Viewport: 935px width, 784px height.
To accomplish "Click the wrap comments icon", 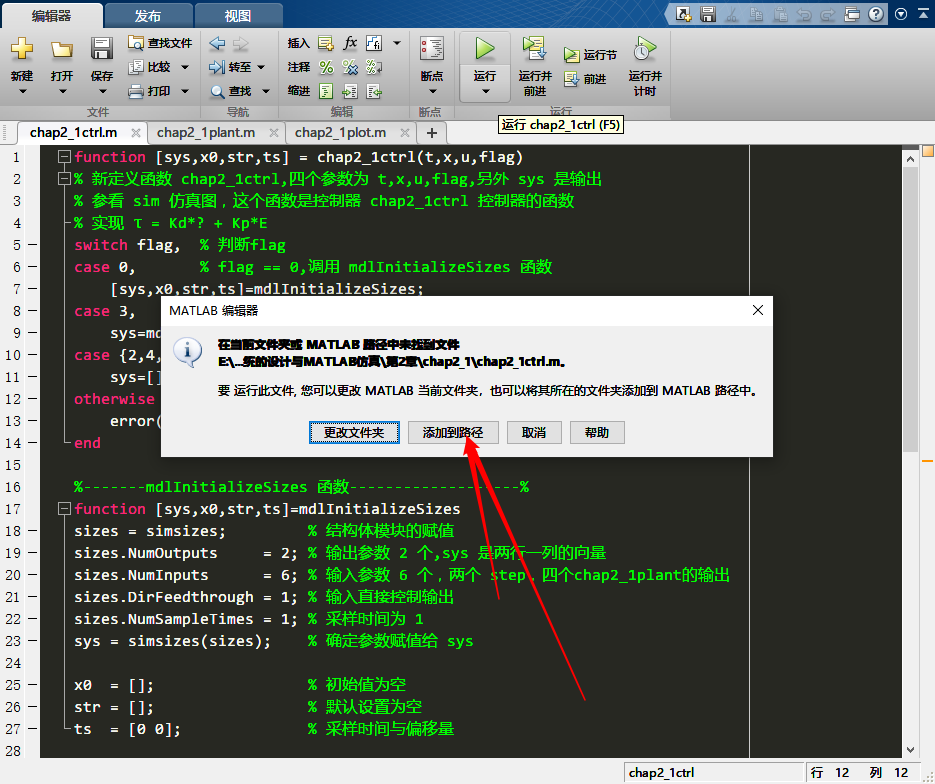I will [x=374, y=67].
